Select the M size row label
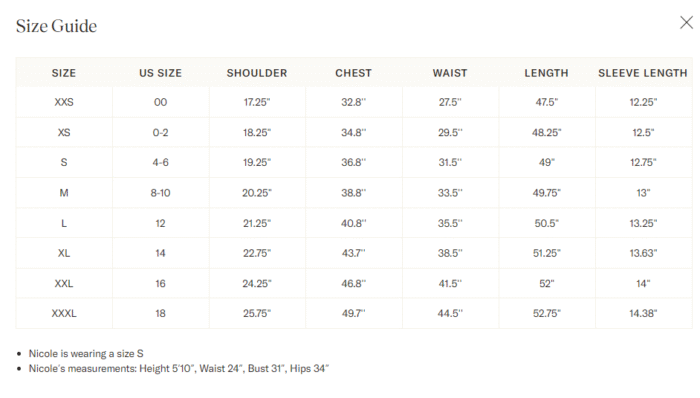The image size is (700, 398). pyautogui.click(x=64, y=193)
